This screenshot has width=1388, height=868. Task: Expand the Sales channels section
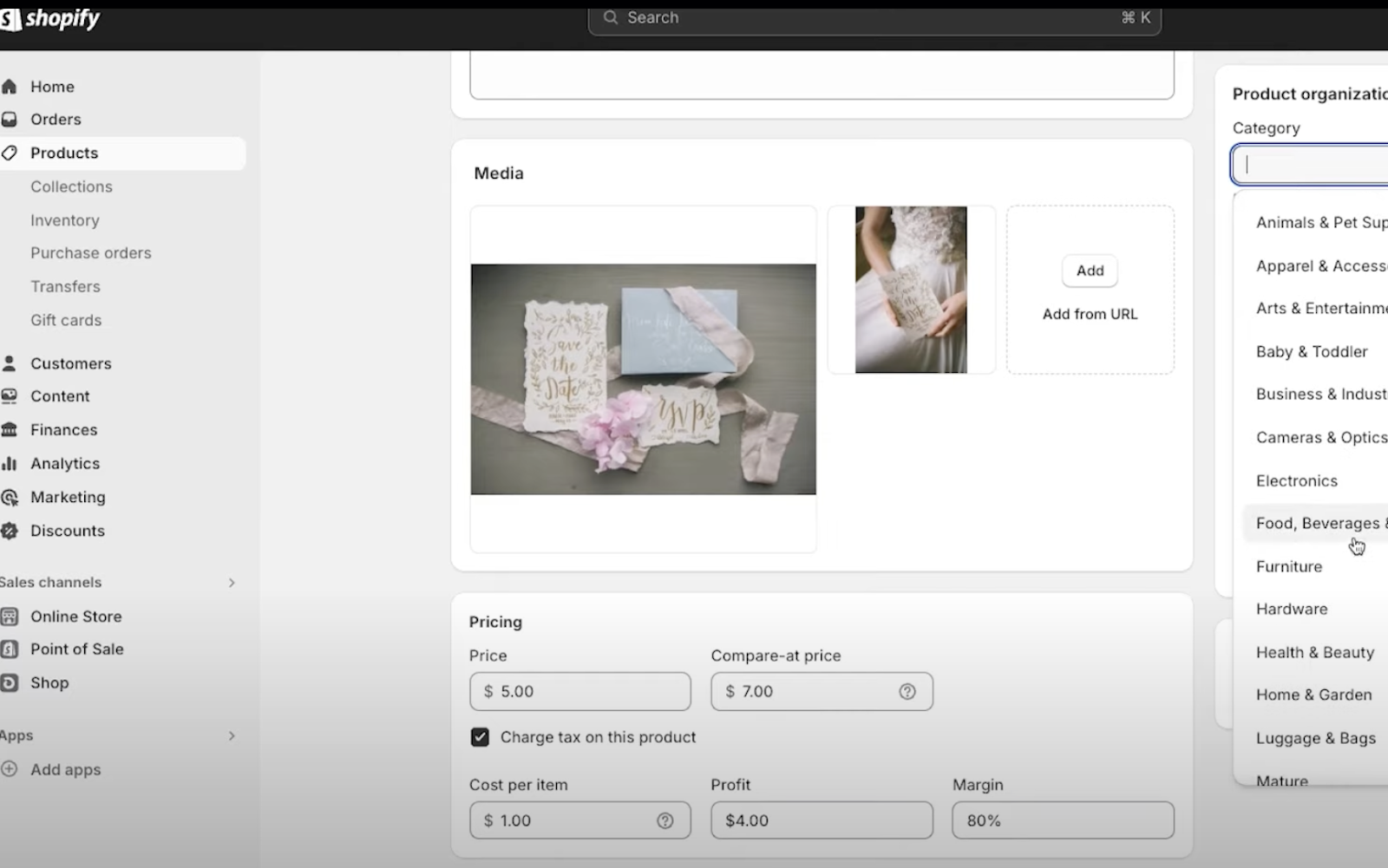coord(232,582)
